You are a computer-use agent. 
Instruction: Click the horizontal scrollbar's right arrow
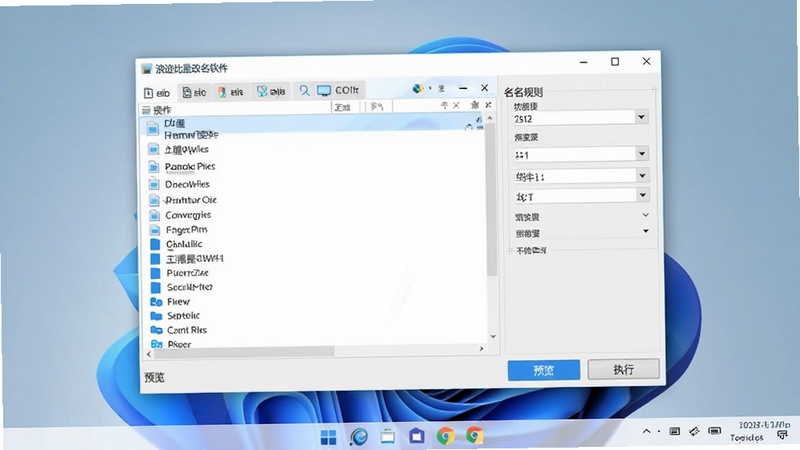tap(481, 348)
